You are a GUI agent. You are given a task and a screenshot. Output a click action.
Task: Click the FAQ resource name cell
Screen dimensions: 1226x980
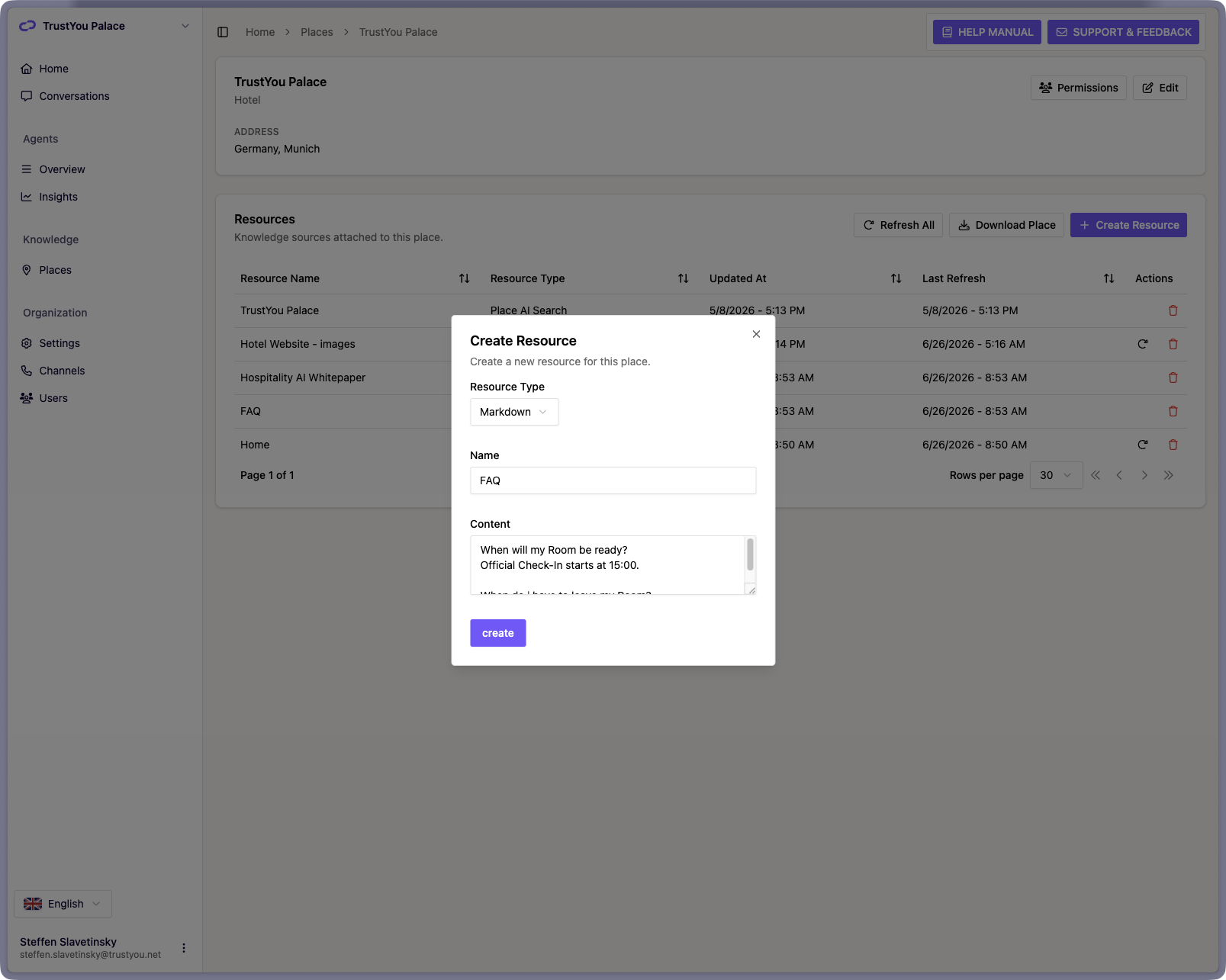pos(250,411)
